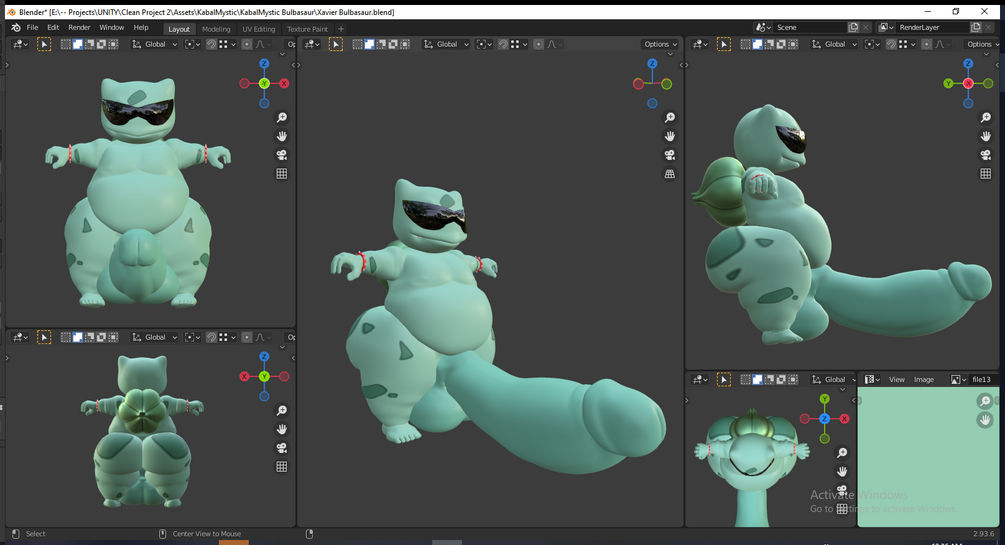Select the box-select tool icon in top-left viewport header
Screen dimensions: 1005x545
point(44,44)
